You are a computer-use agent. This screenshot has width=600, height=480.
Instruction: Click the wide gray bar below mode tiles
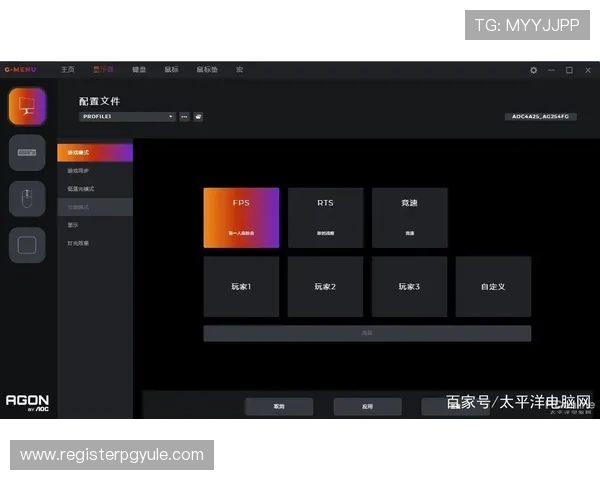(x=367, y=333)
